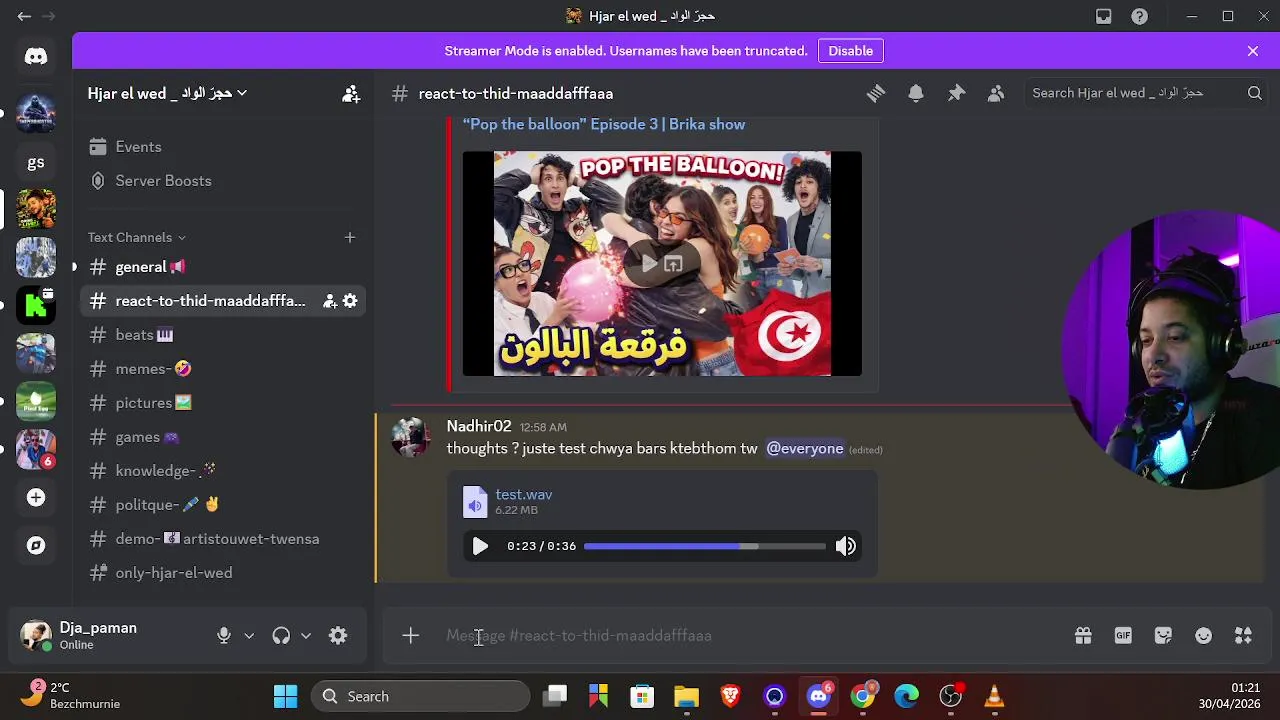Mute the audio player volume icon
The height and width of the screenshot is (720, 1280).
coord(846,546)
